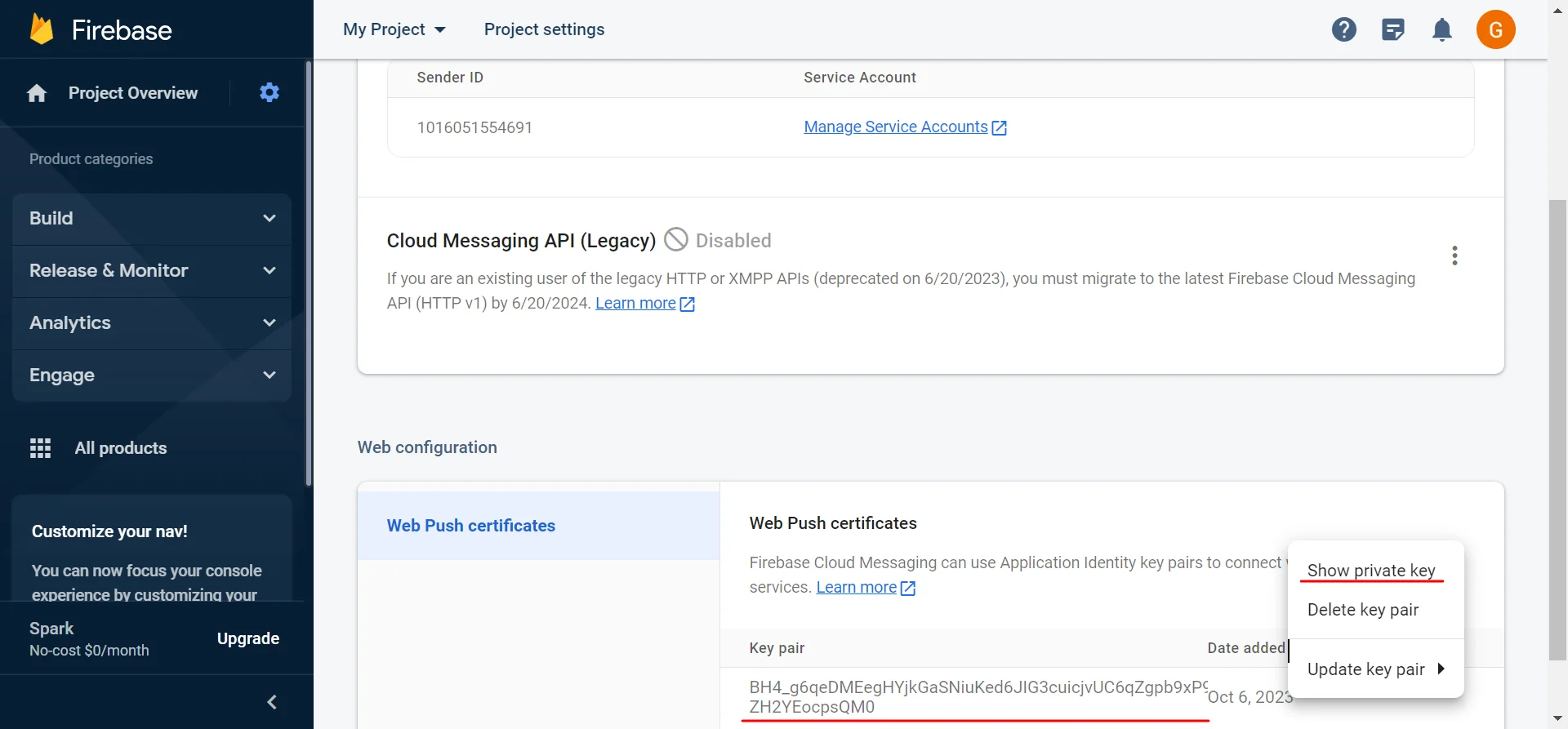
Task: Open Learn more link for Web Push certificates
Action: pos(857,587)
